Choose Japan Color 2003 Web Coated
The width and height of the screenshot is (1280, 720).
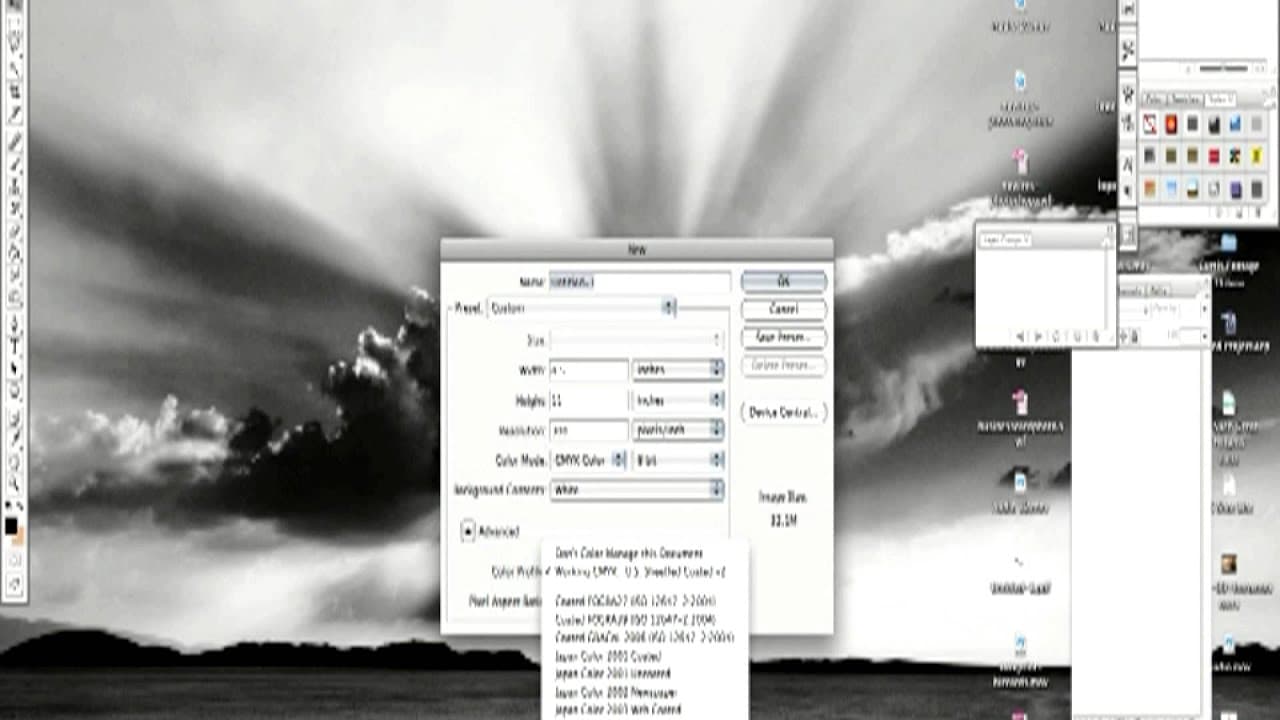point(618,710)
